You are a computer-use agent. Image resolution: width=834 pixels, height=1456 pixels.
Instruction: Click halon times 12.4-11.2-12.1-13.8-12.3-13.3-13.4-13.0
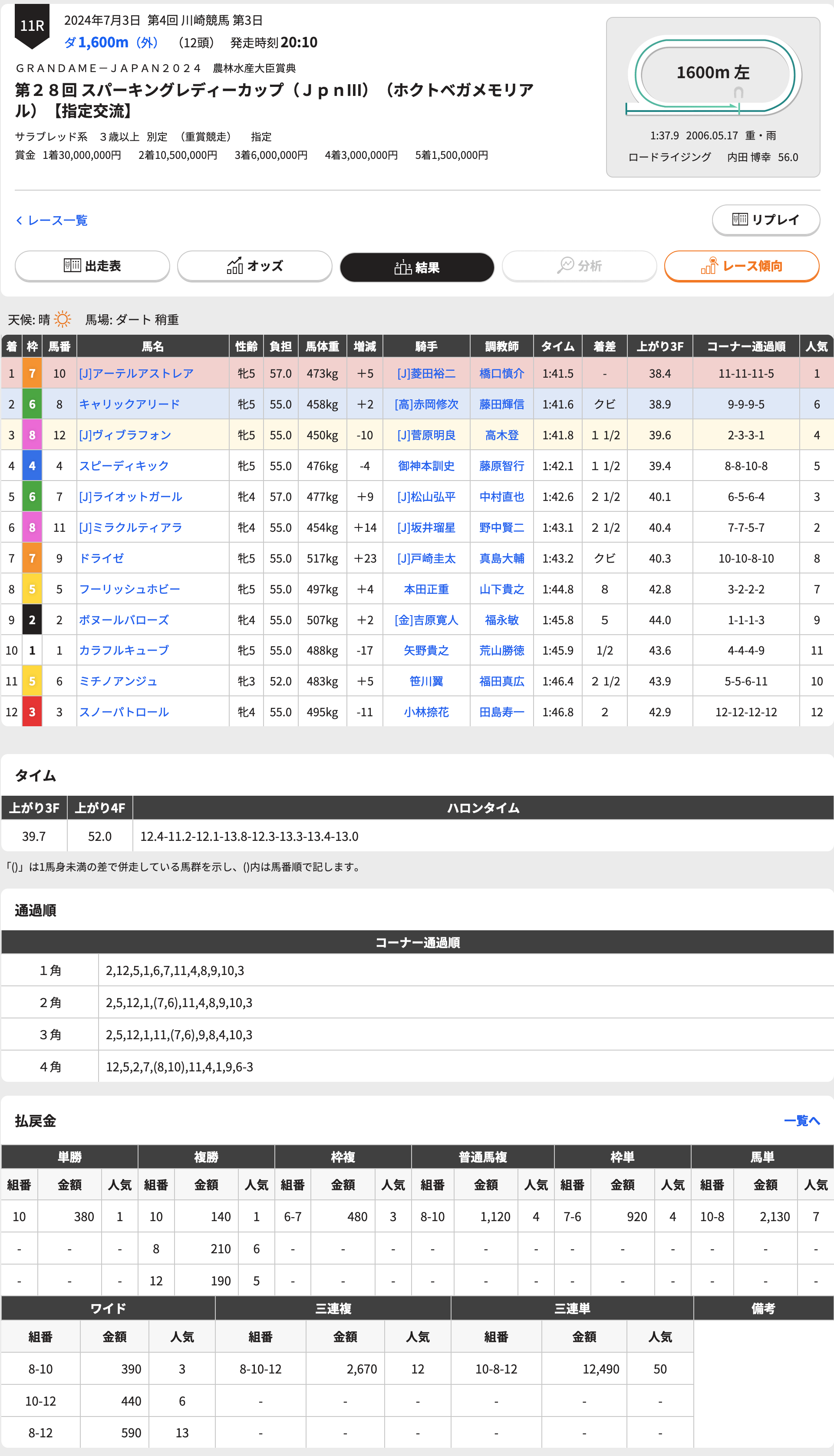[x=249, y=836]
